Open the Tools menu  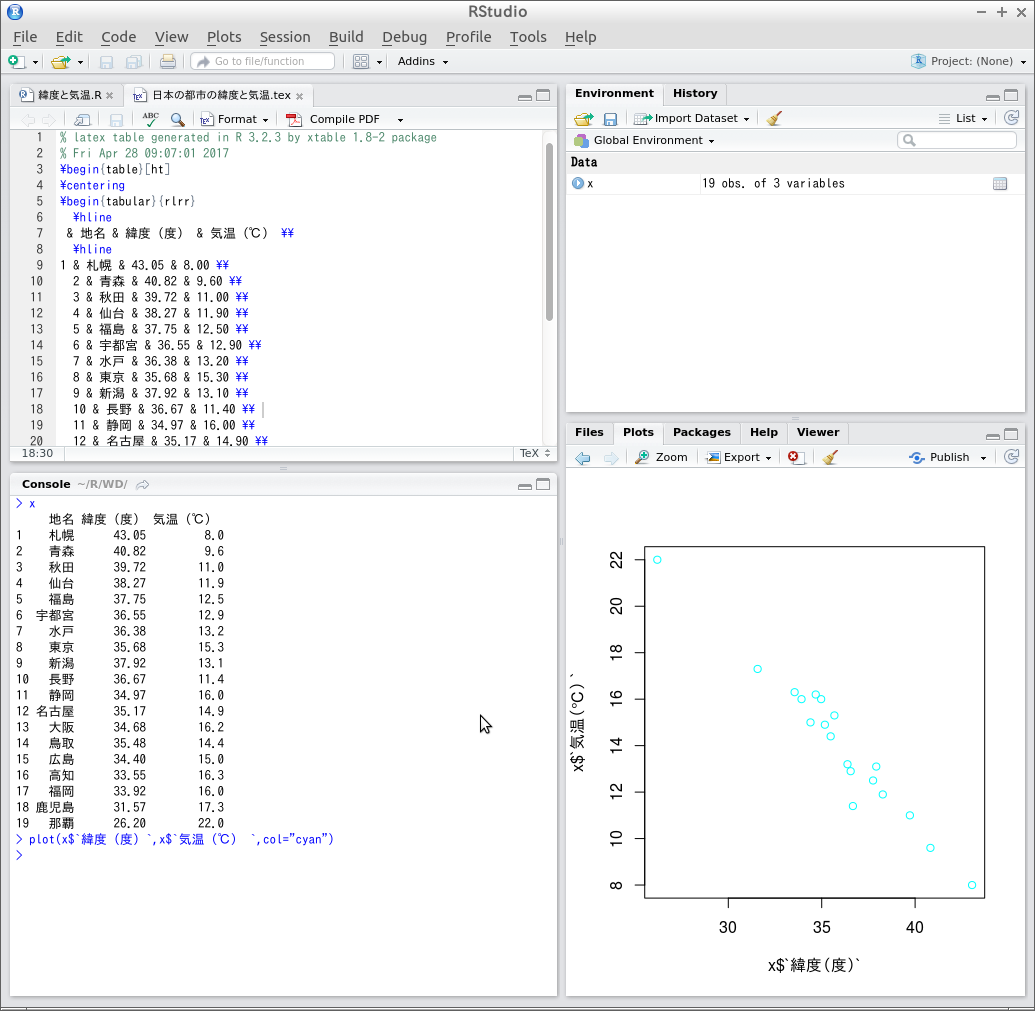point(528,37)
